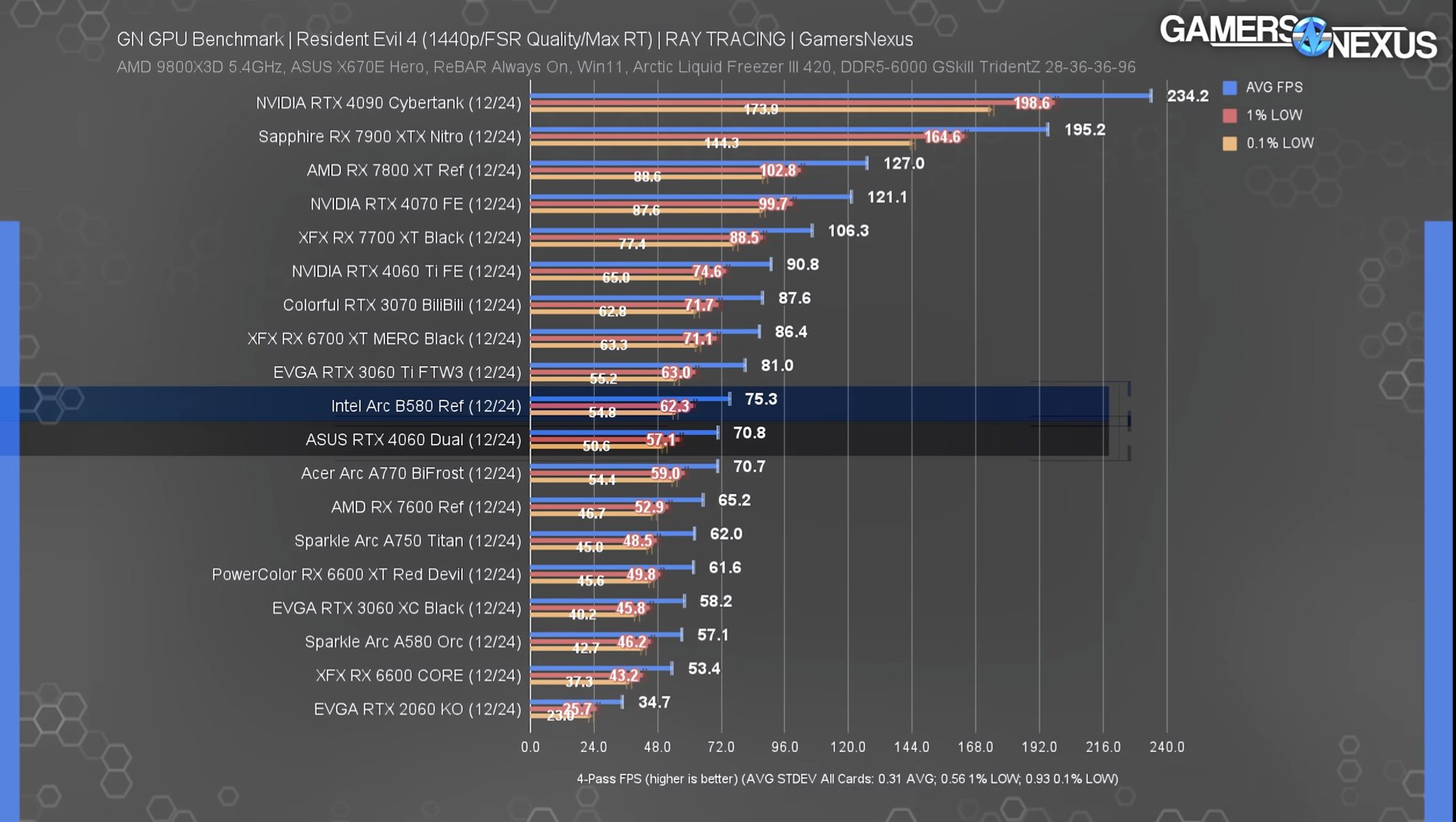Viewport: 1456px width, 822px height.
Task: Select ASUS RTX 4060 Dual label
Action: [413, 440]
